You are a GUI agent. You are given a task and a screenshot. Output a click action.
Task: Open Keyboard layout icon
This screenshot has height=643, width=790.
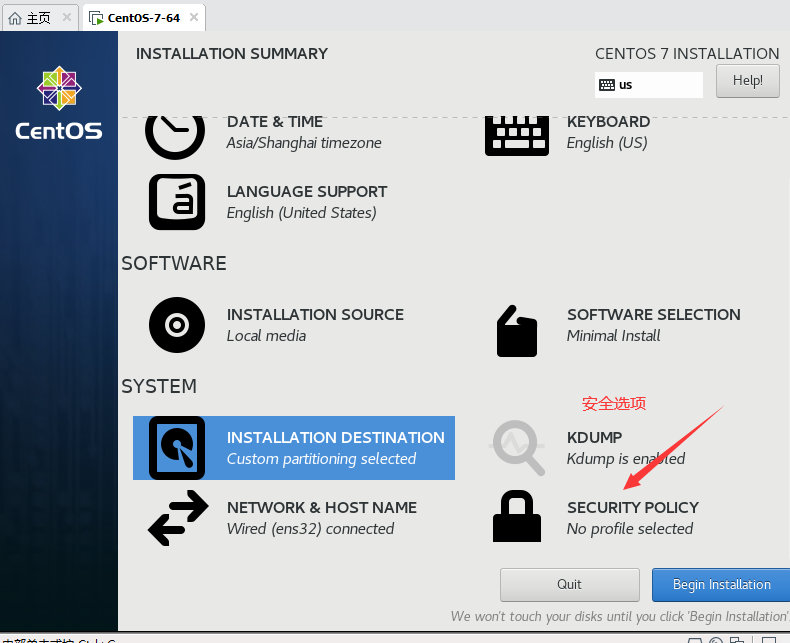pyautogui.click(x=516, y=136)
